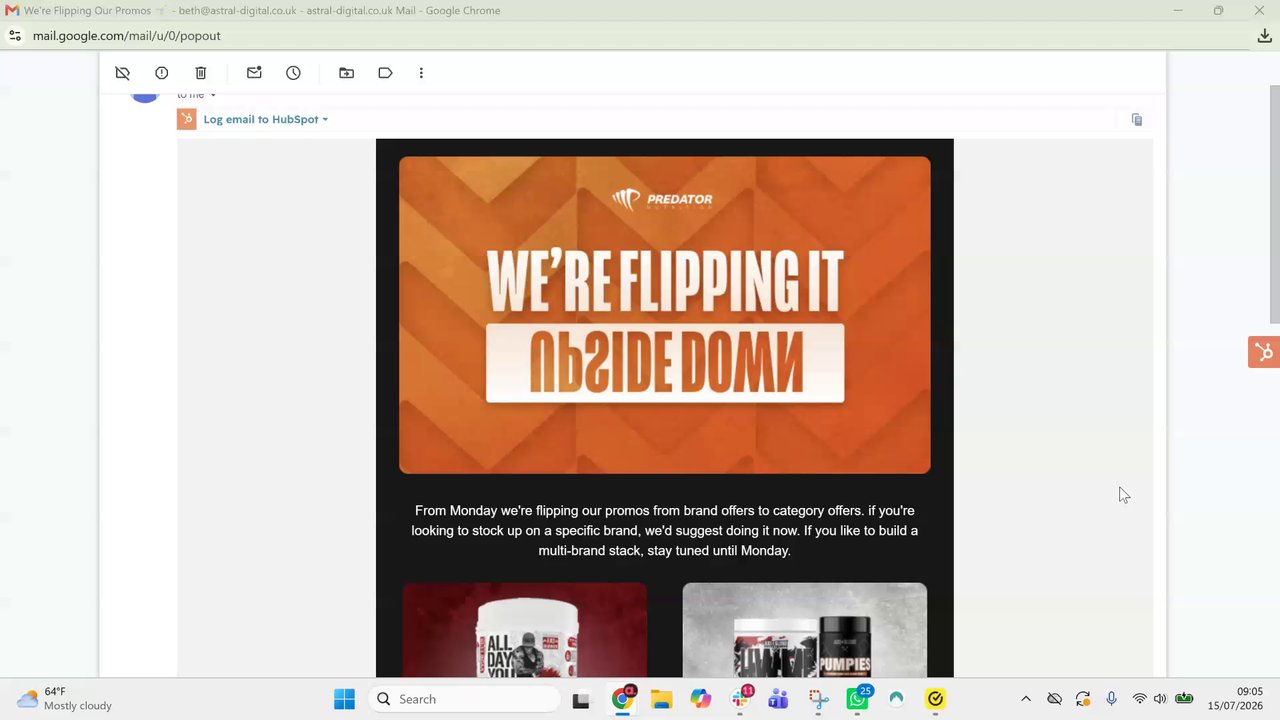Snooze this email with the clock icon
The width and height of the screenshot is (1280, 720).
pos(293,73)
